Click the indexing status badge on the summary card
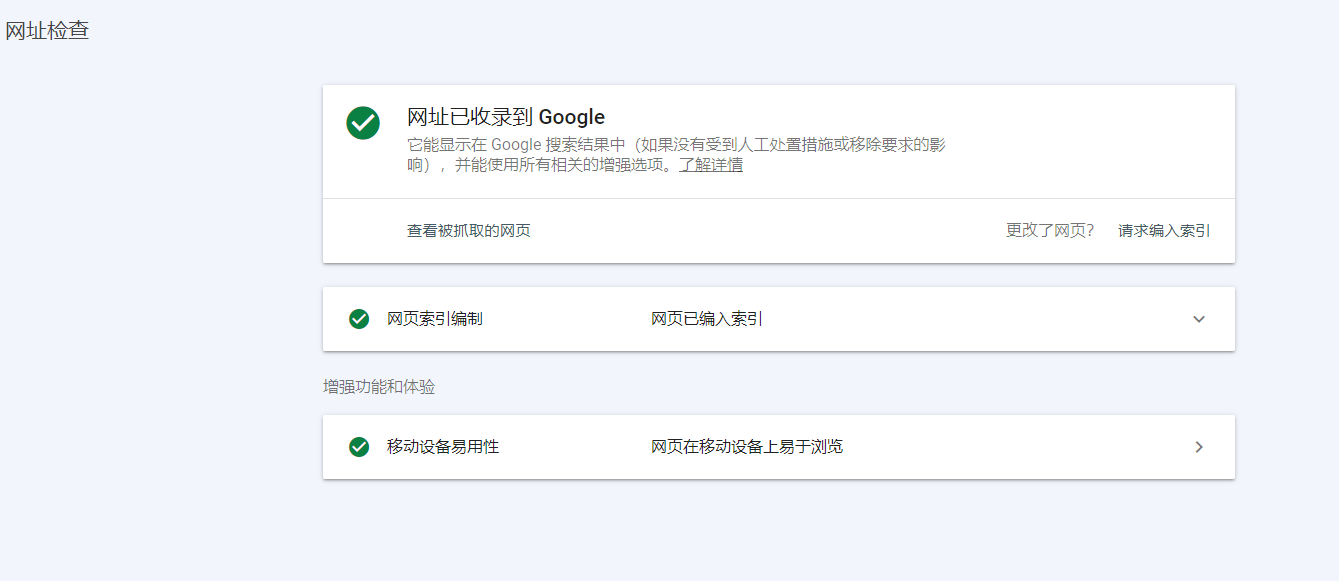Screen dimensions: 1339x581 tap(362, 124)
